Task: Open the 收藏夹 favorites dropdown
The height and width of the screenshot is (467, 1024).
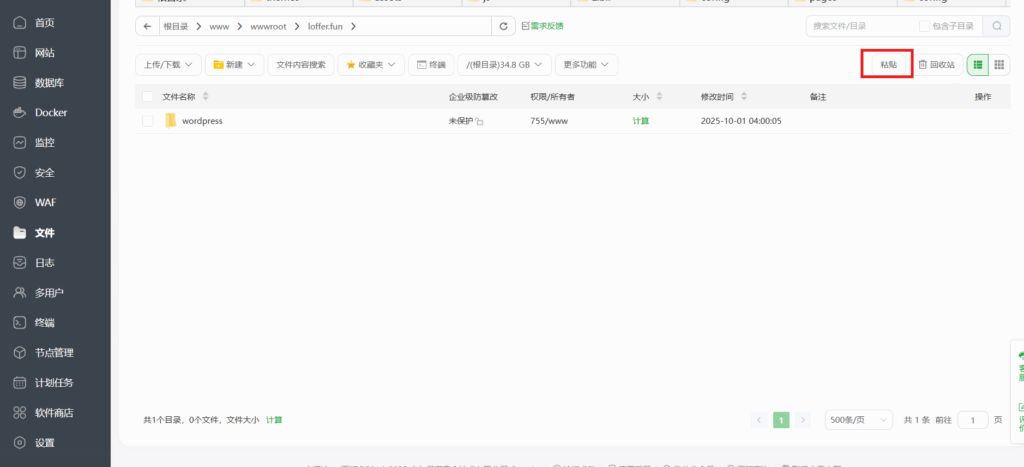Action: pyautogui.click(x=371, y=65)
